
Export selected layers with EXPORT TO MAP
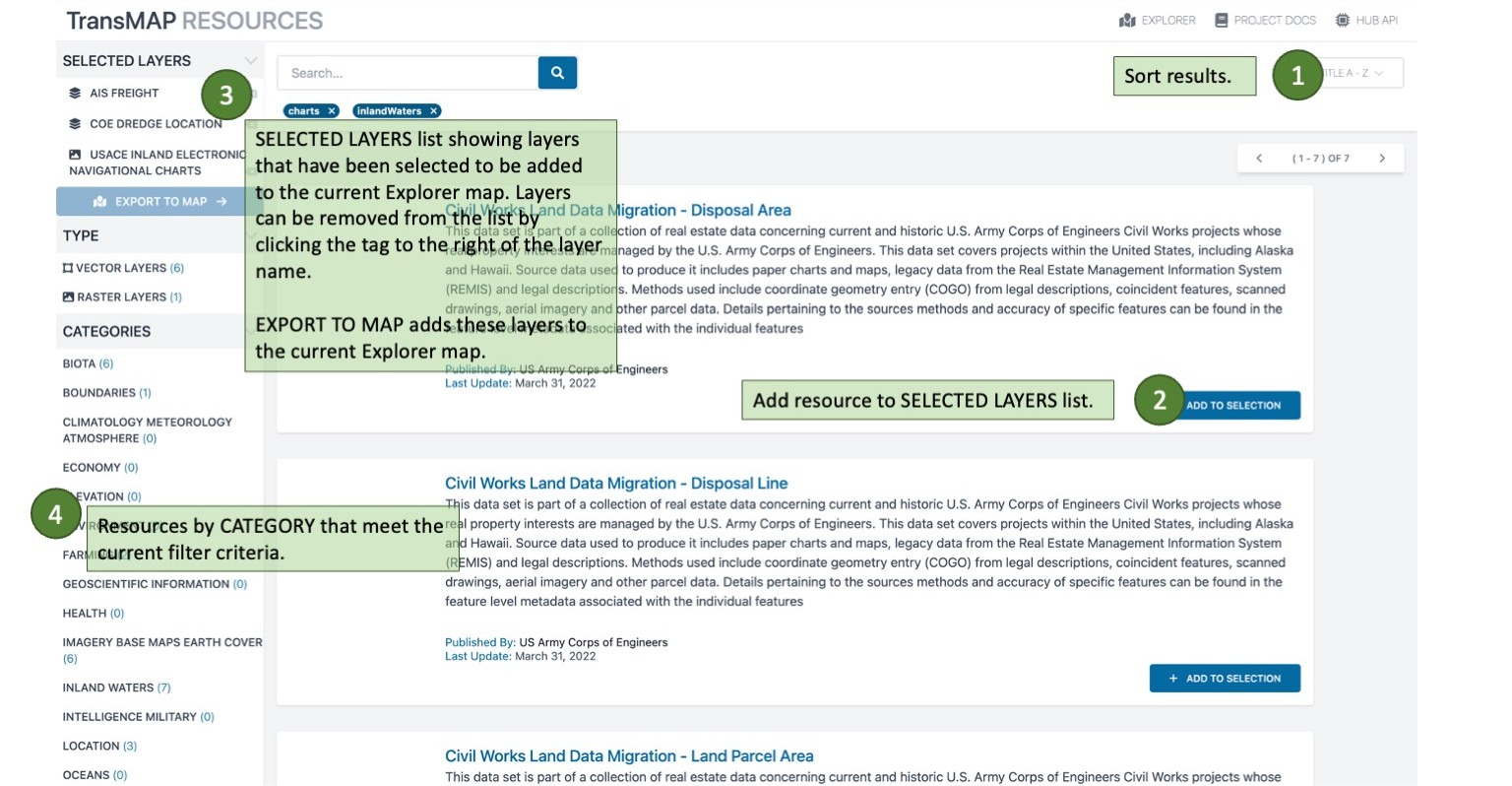click(x=159, y=202)
